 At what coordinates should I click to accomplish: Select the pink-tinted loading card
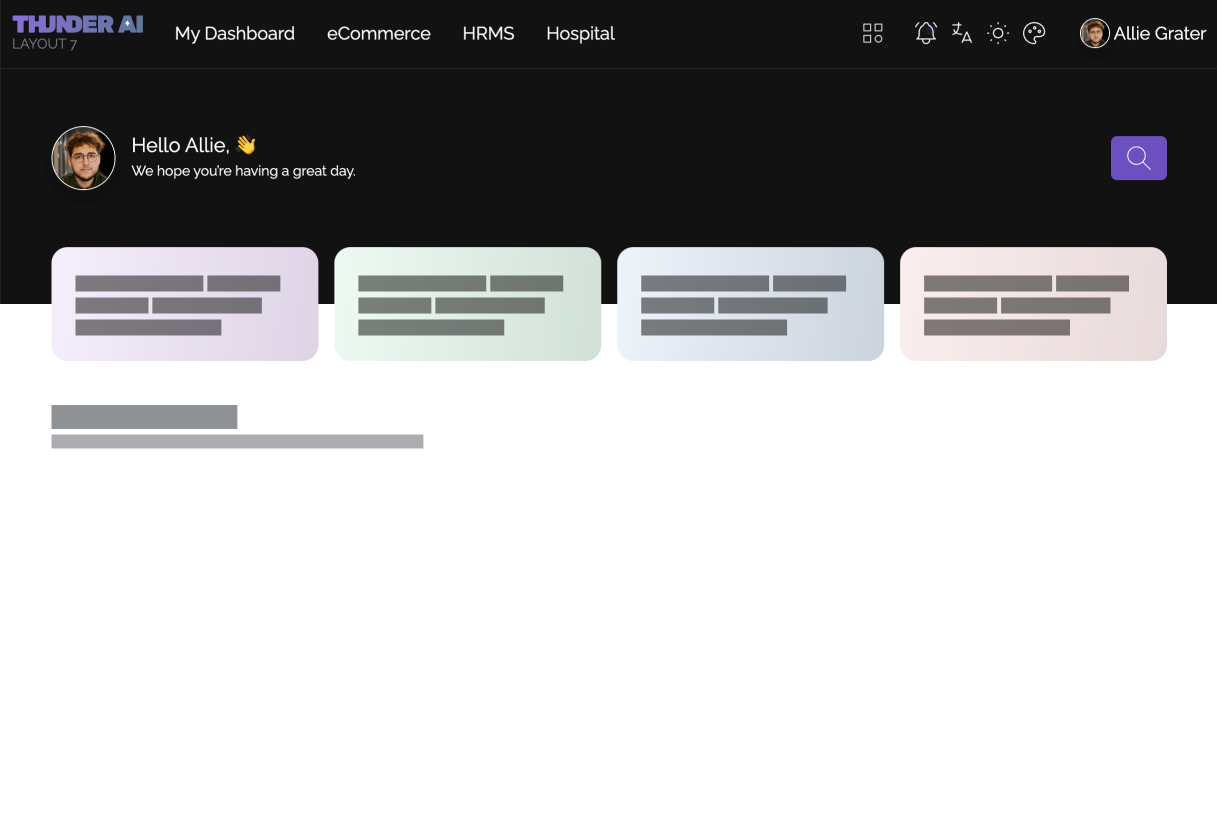[x=1033, y=304]
